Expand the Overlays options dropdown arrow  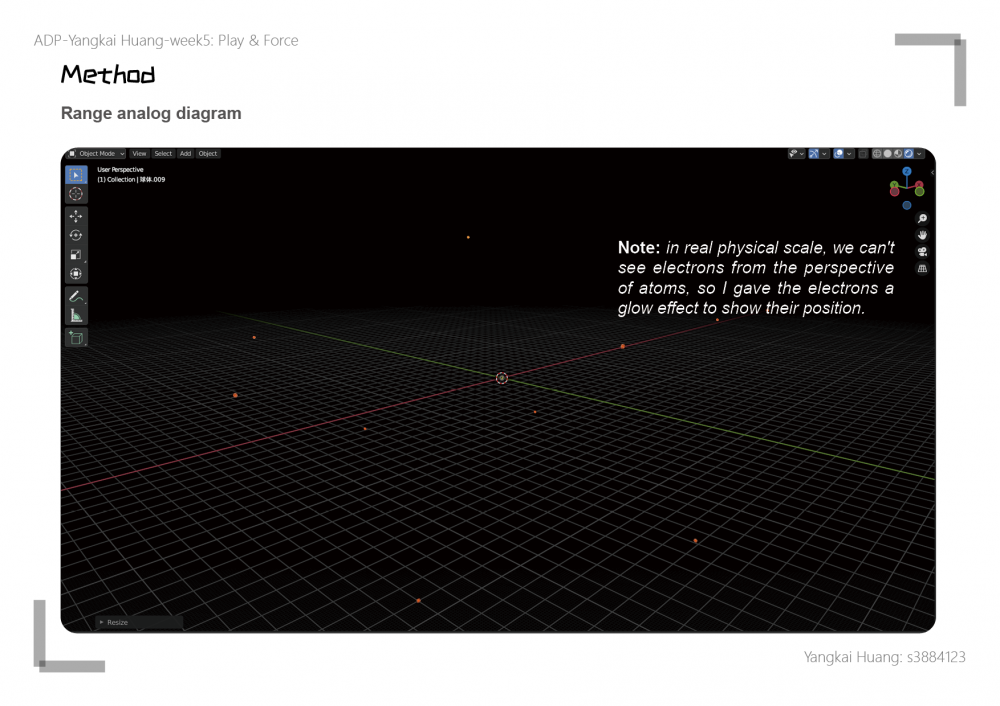tap(849, 154)
